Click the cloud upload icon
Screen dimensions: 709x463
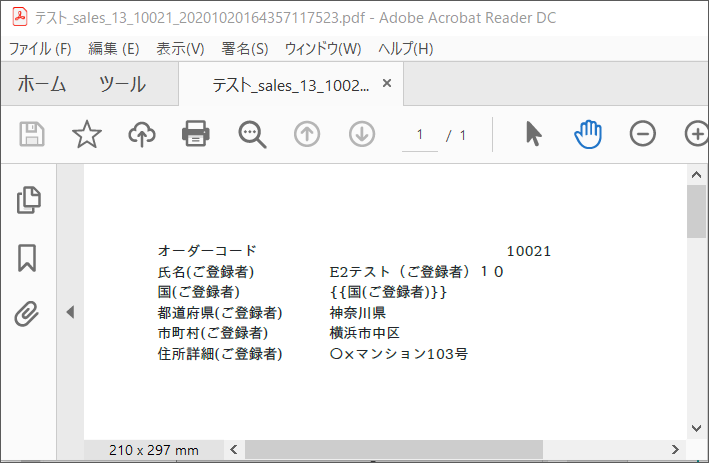pos(141,134)
